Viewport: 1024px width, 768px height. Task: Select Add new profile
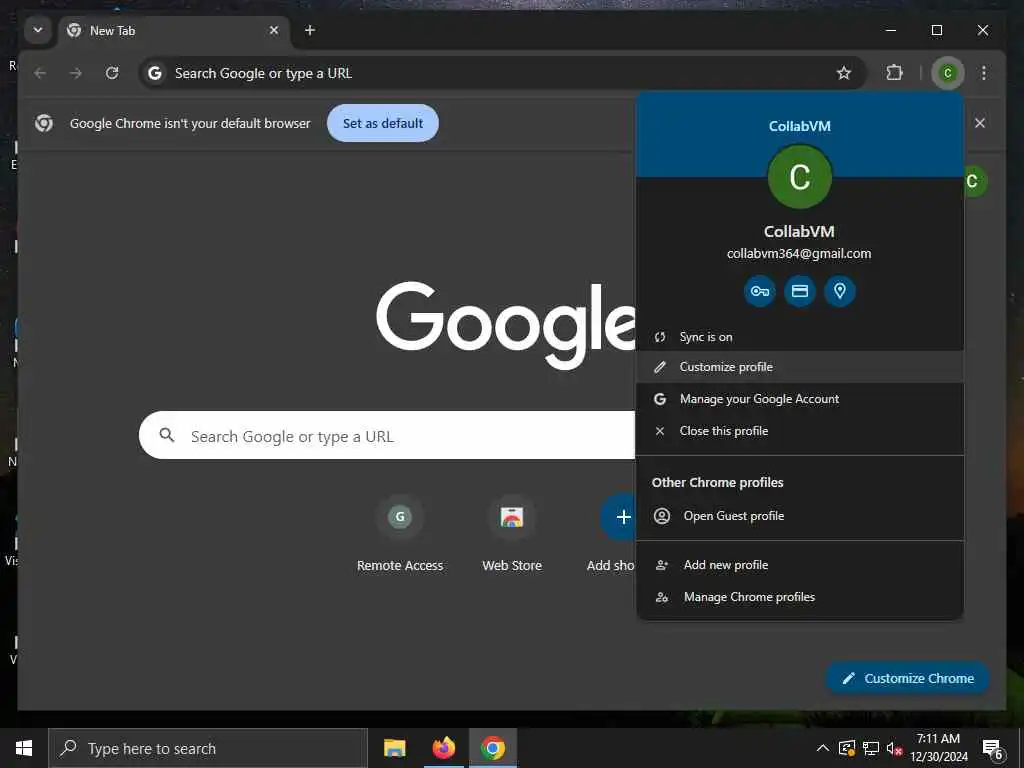(800, 565)
